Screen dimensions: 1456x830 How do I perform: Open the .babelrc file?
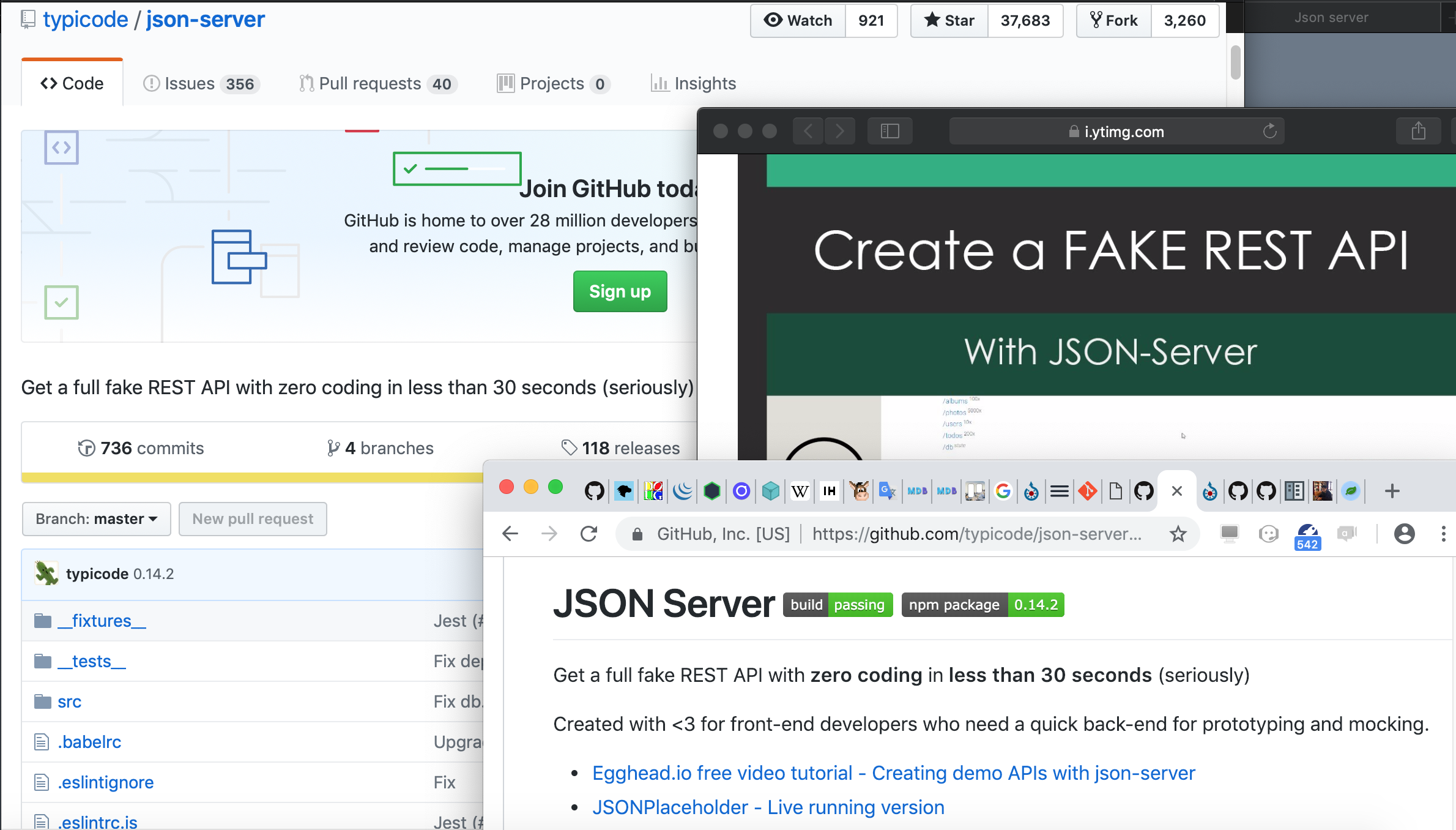pyautogui.click(x=89, y=742)
